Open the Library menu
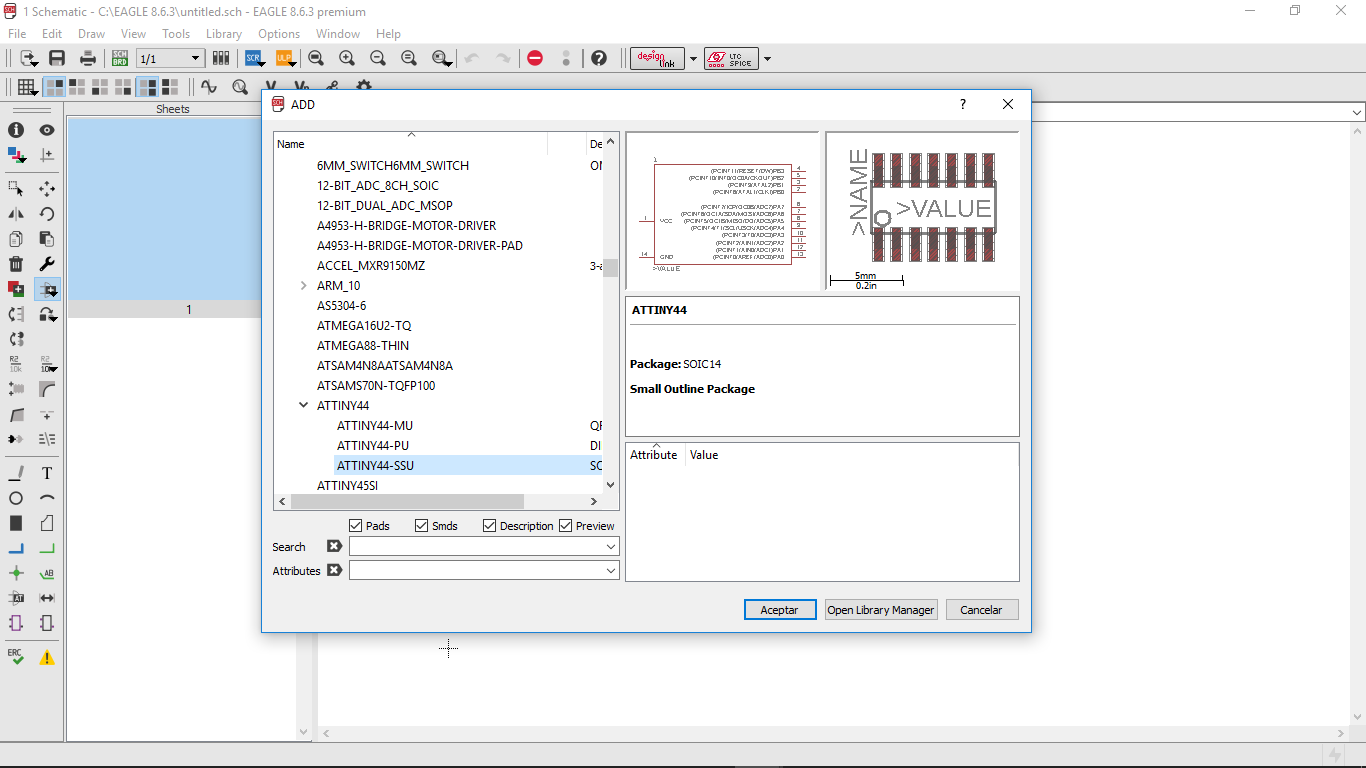The height and width of the screenshot is (768, 1366). point(224,34)
